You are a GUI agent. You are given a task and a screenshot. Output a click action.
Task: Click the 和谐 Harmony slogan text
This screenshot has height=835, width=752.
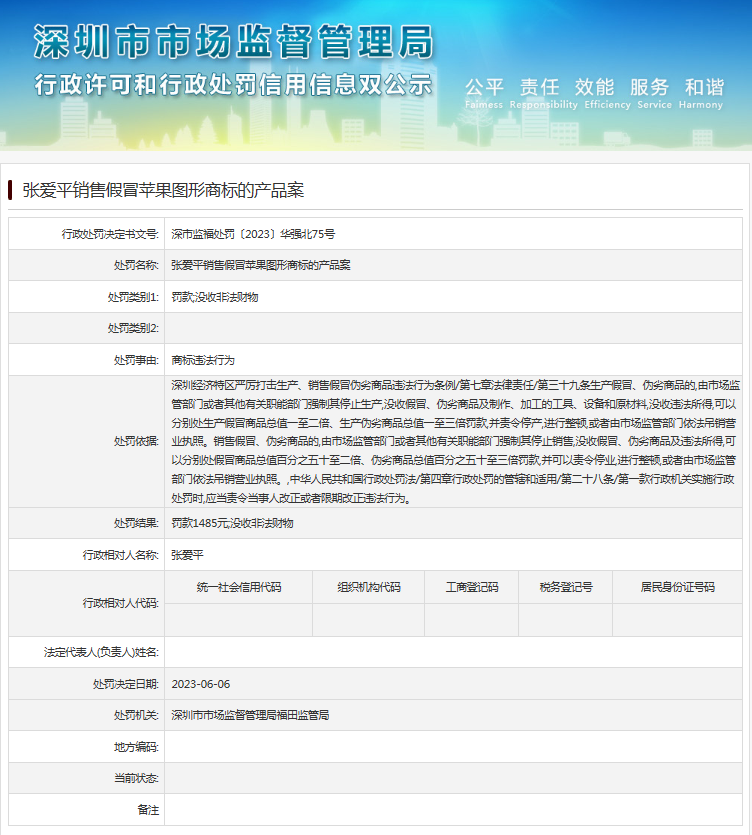pyautogui.click(x=701, y=93)
